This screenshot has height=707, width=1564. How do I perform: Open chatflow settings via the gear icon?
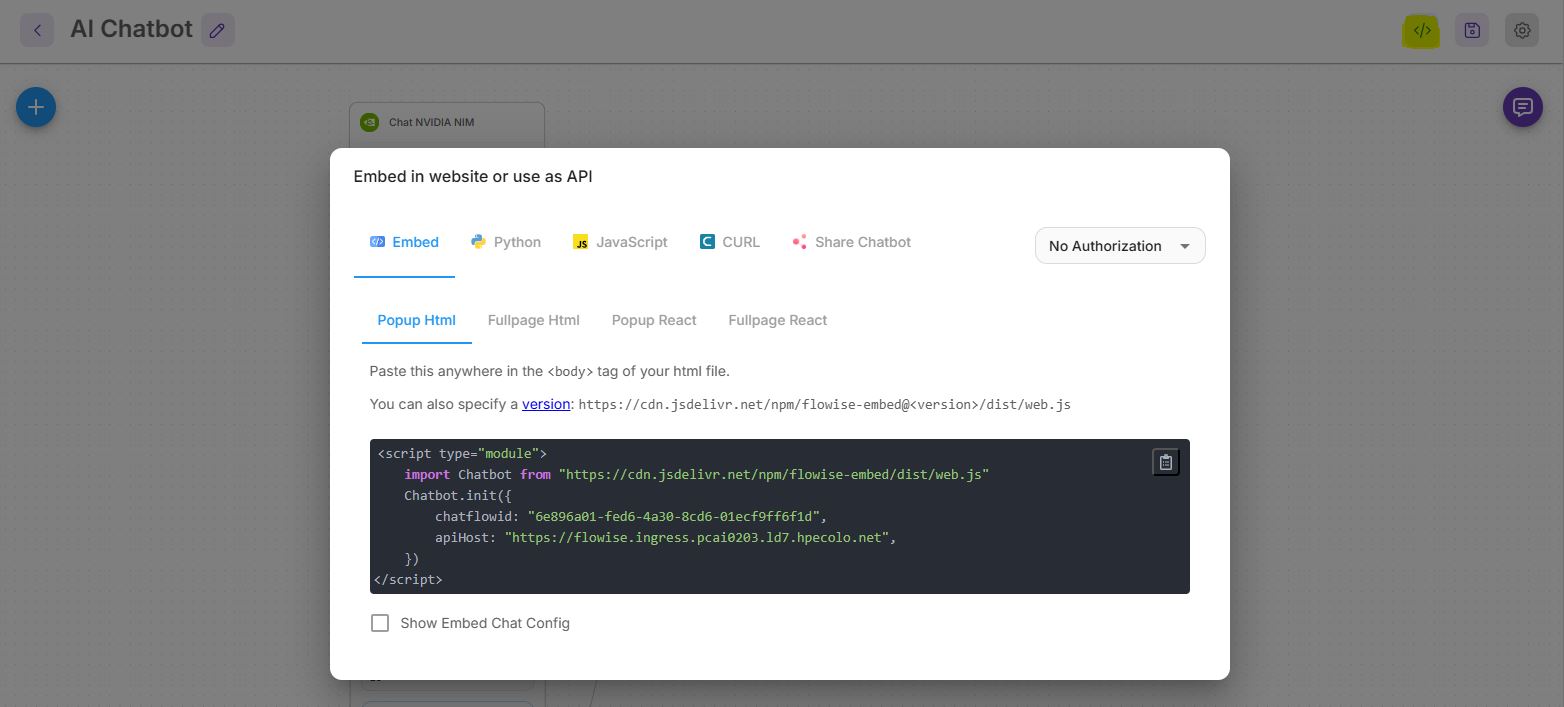pyautogui.click(x=1521, y=30)
